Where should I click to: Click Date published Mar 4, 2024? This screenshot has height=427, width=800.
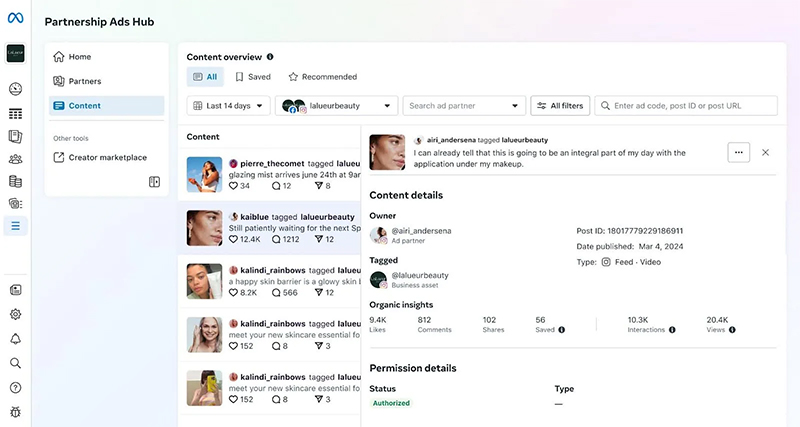click(630, 246)
